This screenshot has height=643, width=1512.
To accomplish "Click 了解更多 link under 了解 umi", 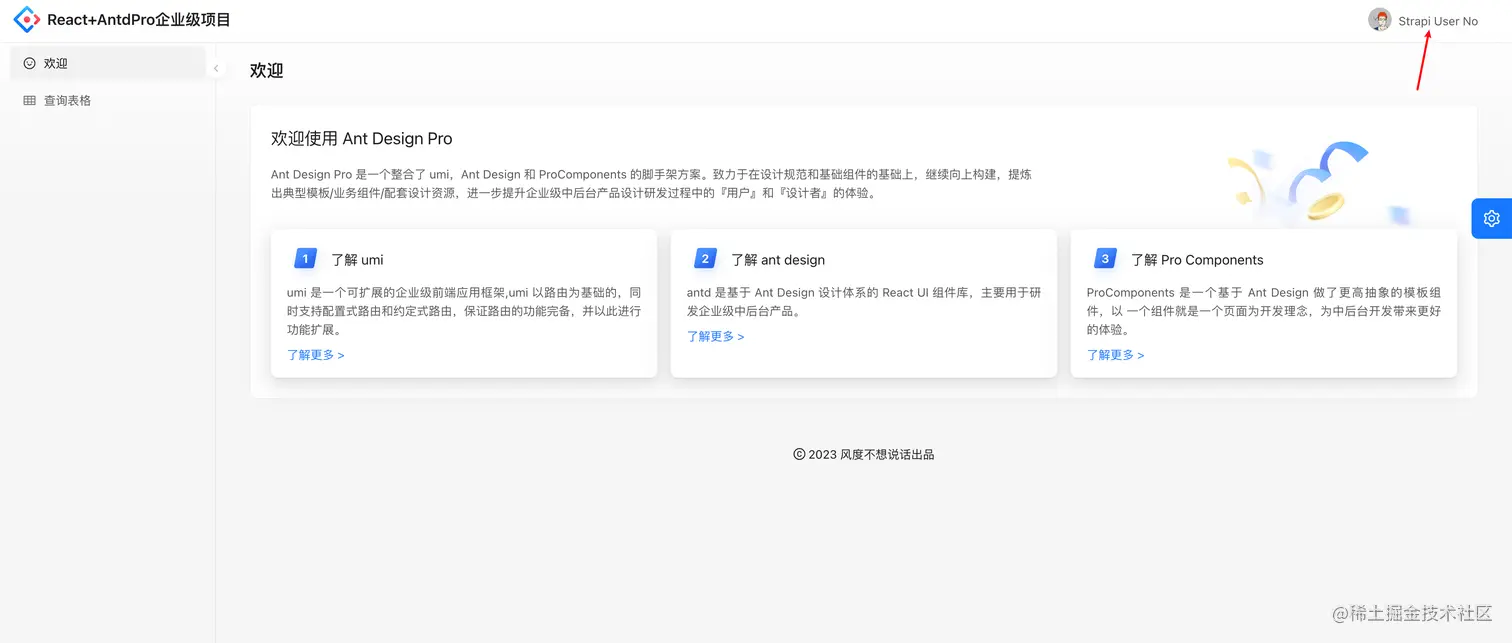I will point(316,355).
